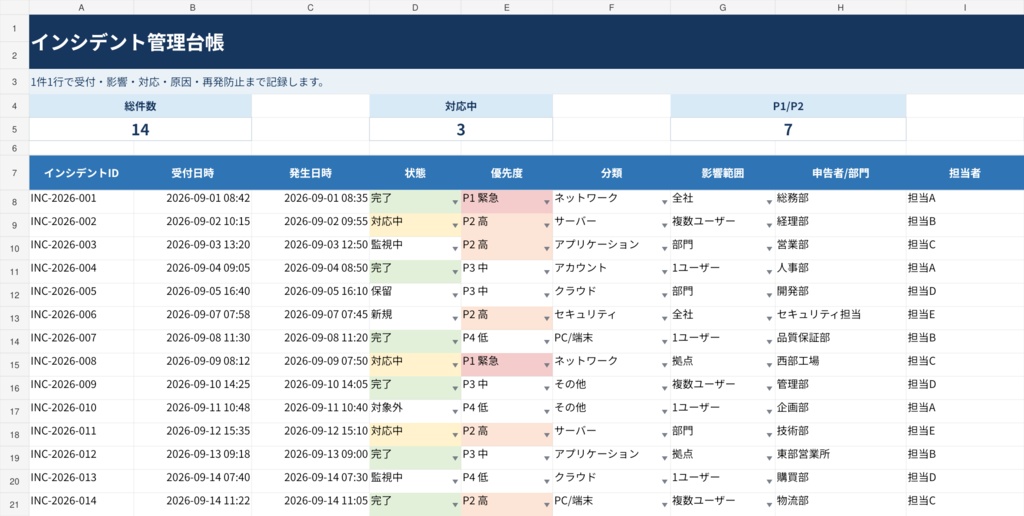Click the 優先度 column header
Image resolution: width=1024 pixels, height=516 pixels.
tap(507, 173)
